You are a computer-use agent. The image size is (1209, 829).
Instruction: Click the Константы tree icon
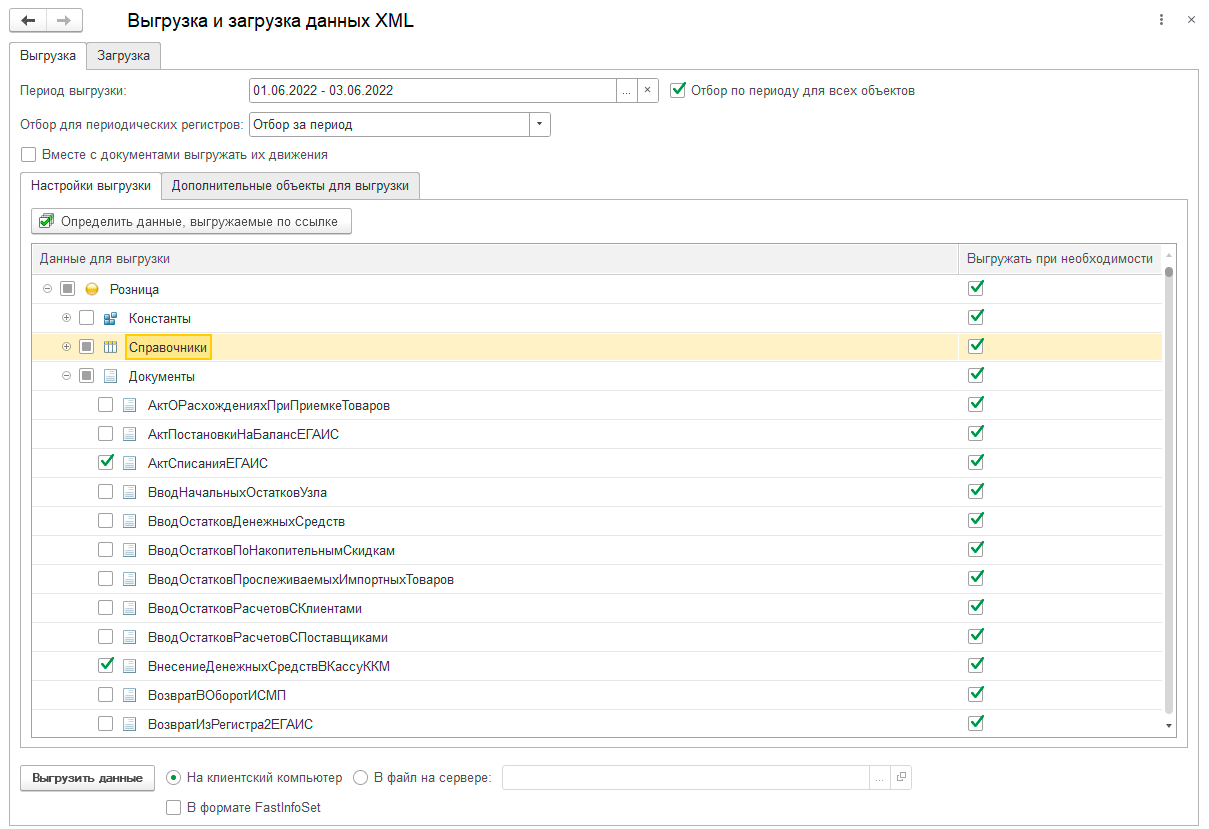(x=111, y=318)
